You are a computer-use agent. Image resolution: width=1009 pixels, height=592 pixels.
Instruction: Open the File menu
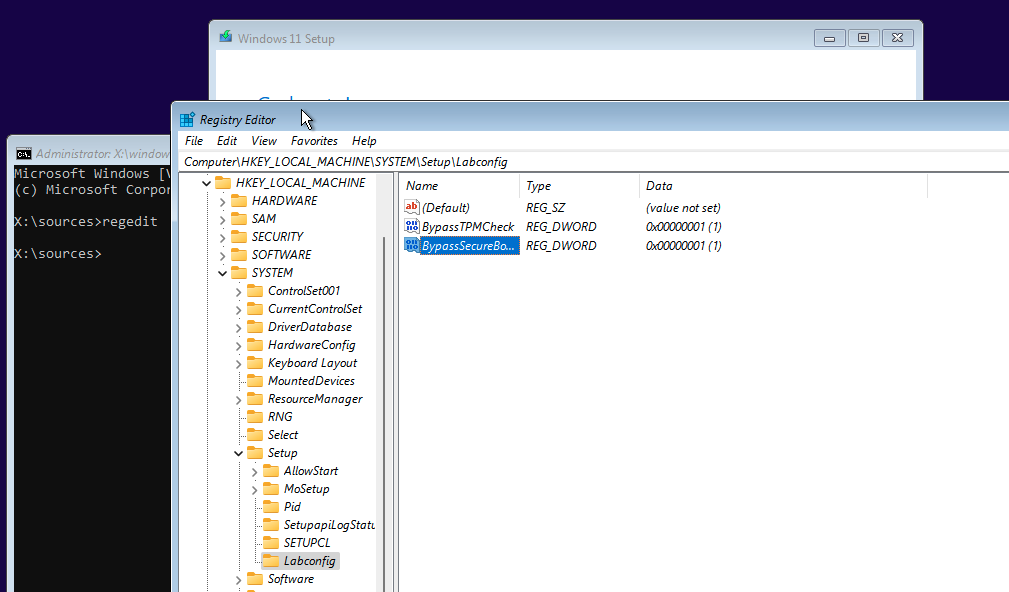tap(194, 141)
